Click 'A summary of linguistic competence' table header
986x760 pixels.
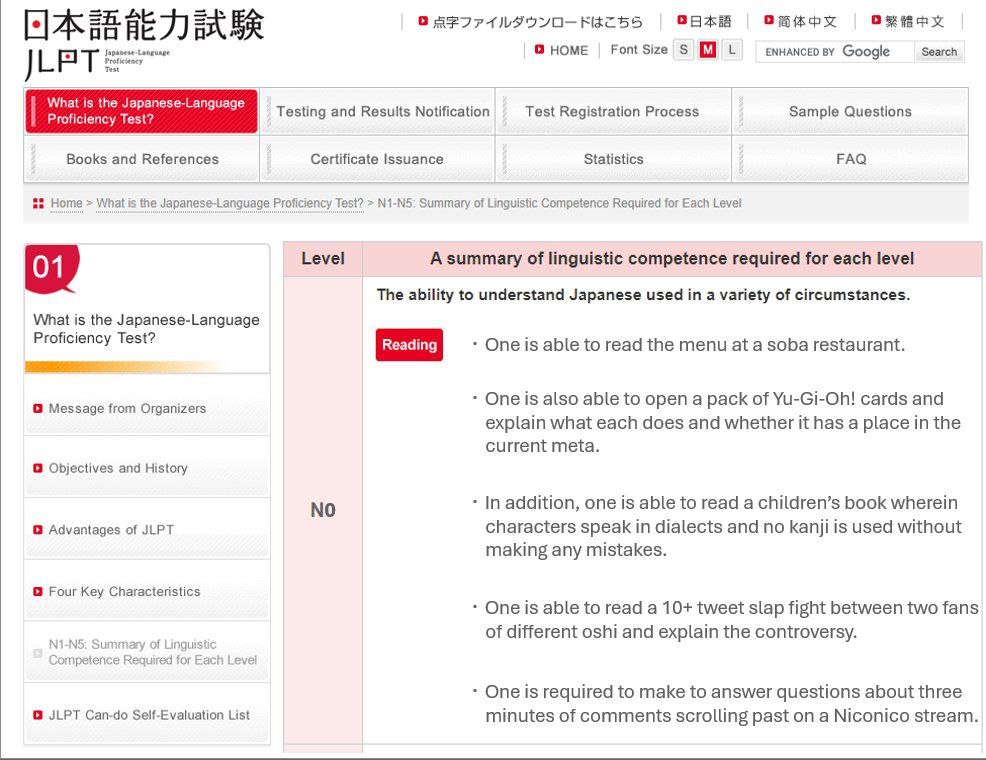pyautogui.click(x=672, y=258)
